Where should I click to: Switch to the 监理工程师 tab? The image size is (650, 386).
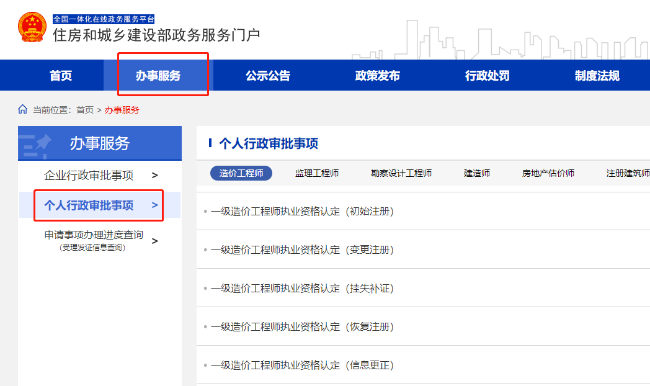pos(317,173)
